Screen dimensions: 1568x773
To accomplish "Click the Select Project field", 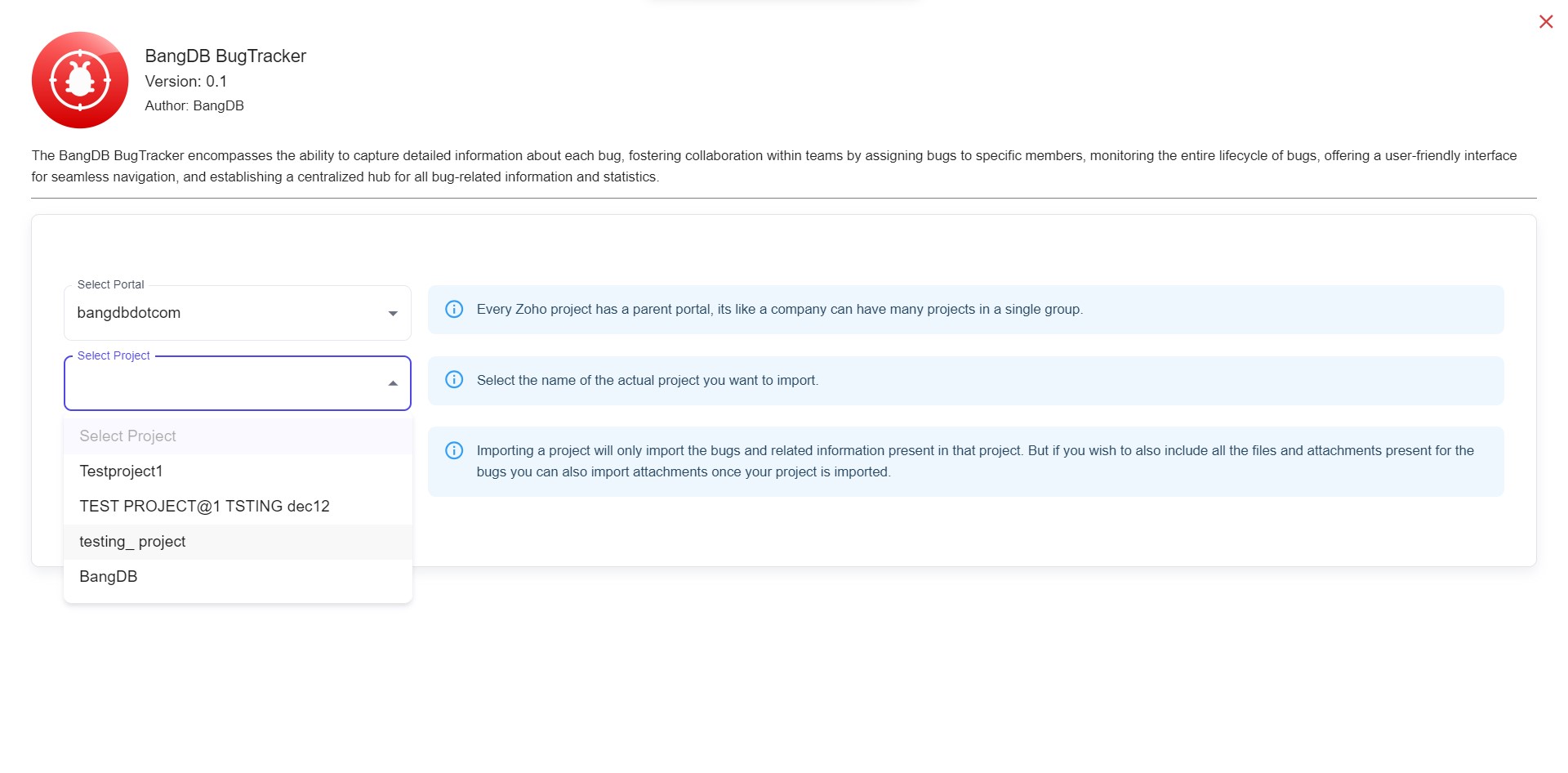I will click(238, 383).
